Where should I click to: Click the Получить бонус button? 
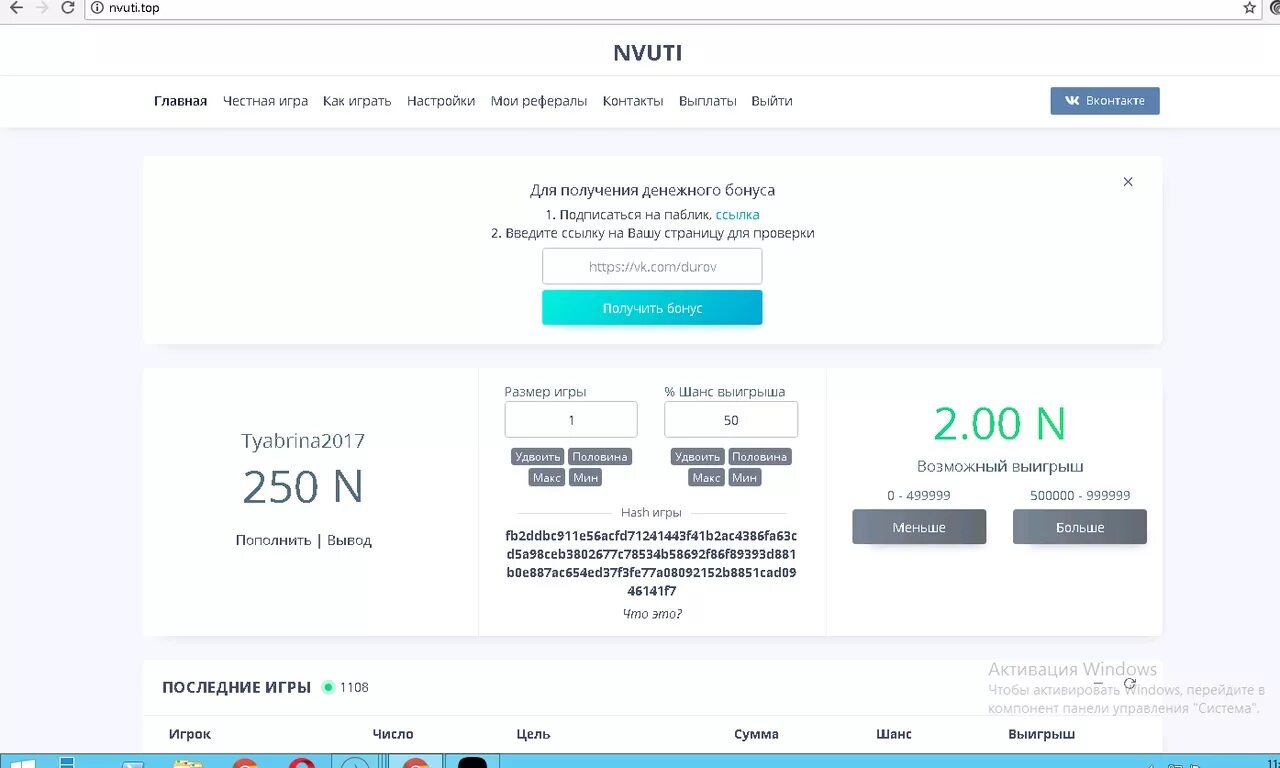(x=652, y=308)
